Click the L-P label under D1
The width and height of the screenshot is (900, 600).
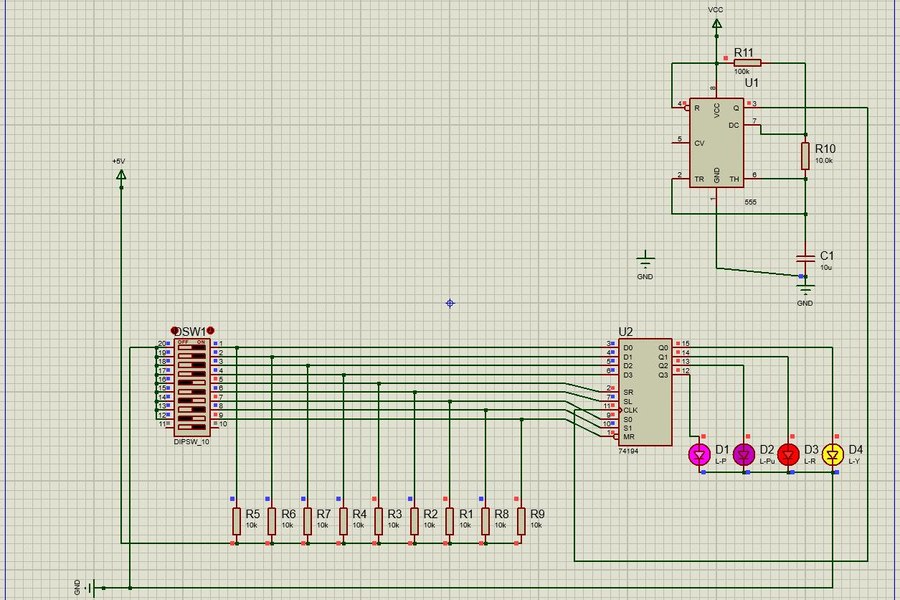click(720, 461)
